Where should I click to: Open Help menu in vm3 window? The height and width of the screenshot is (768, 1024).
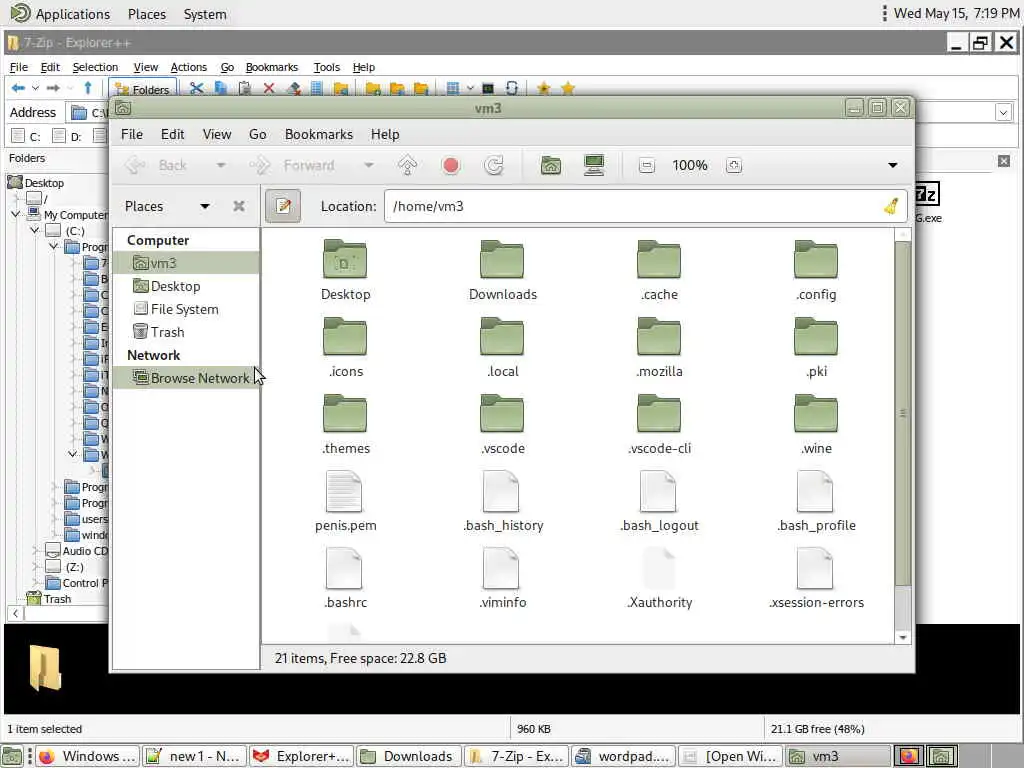pos(385,134)
